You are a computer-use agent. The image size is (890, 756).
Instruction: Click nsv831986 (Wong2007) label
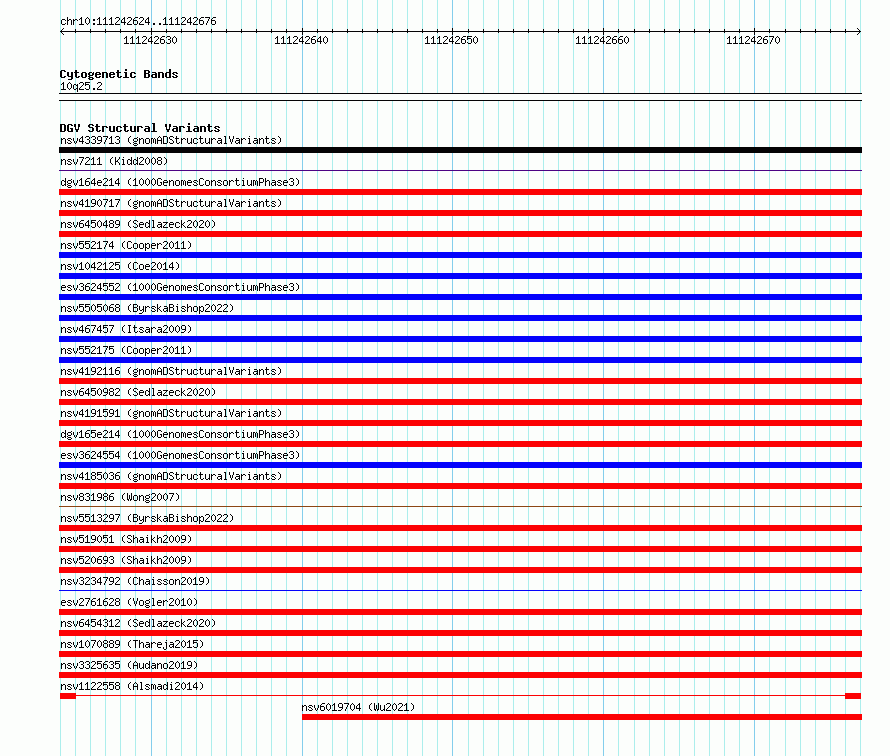tap(120, 497)
